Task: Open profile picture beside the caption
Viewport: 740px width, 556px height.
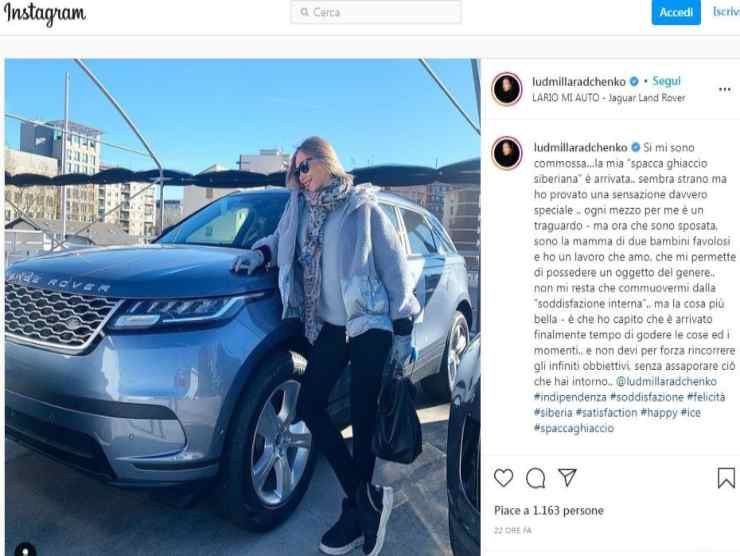Action: [x=507, y=153]
